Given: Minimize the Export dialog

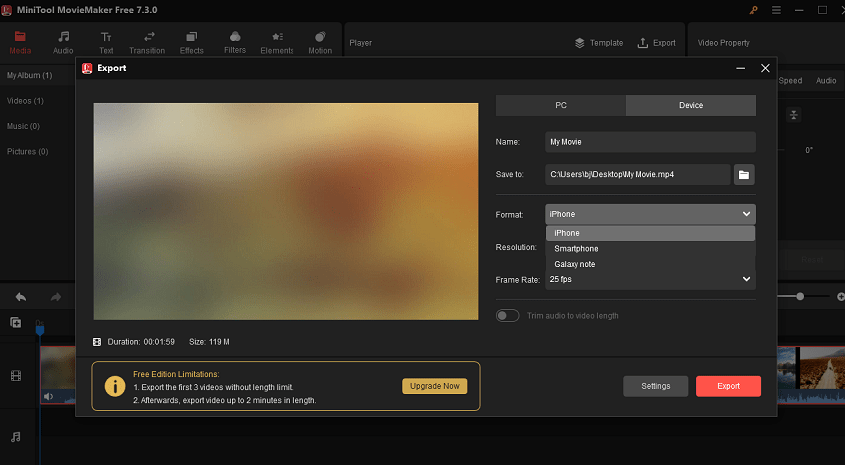Looking at the screenshot, I should tap(740, 68).
